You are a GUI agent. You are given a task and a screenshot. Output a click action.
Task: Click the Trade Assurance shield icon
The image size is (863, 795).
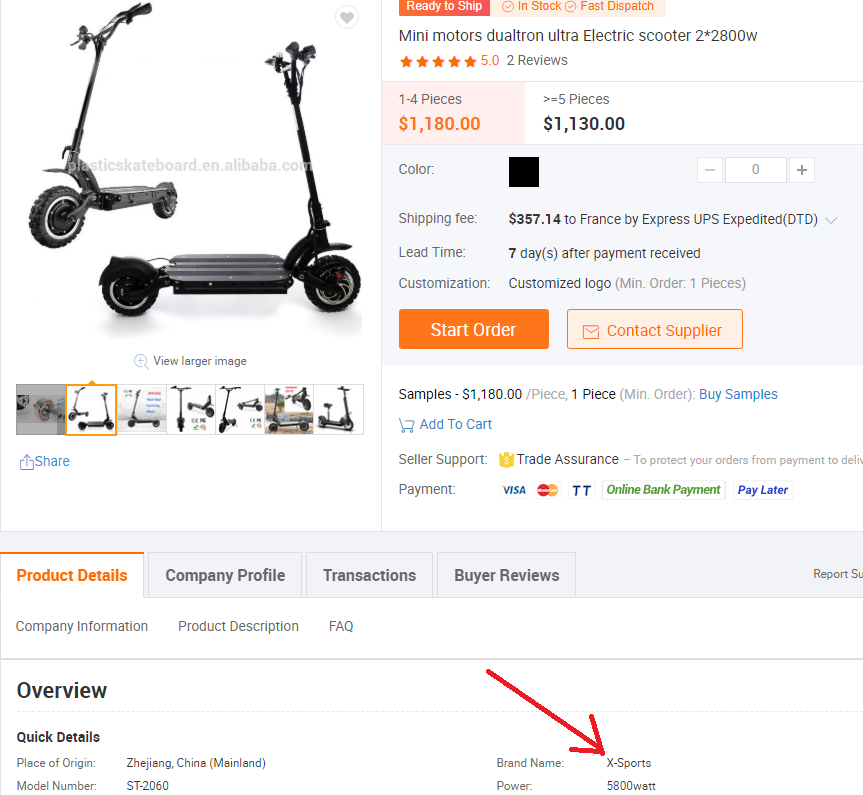(x=506, y=460)
